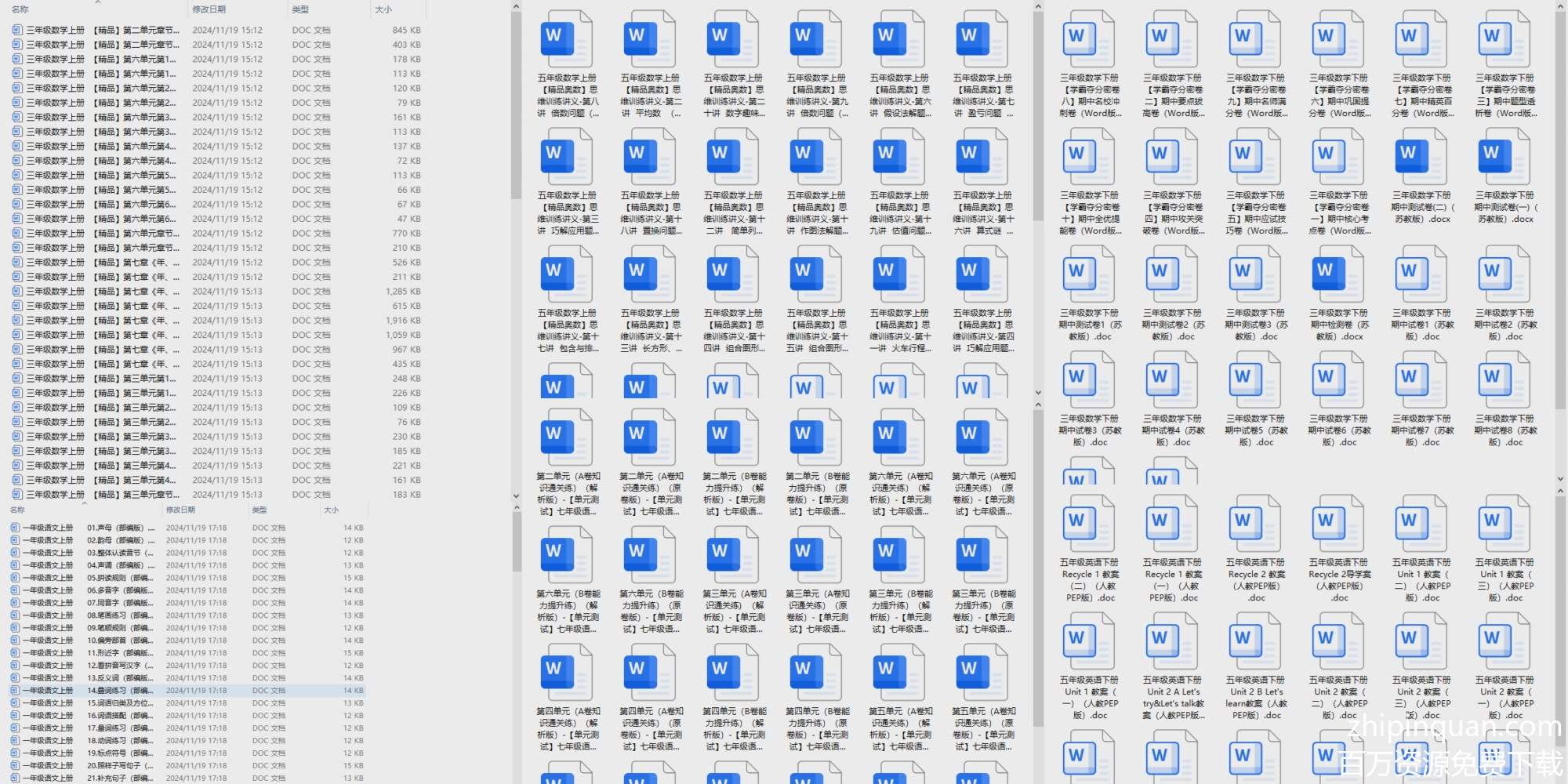Open 学霸夺分密卷八 期中名校冲刺卷 icon
The image size is (1568, 784).
[x=1088, y=39]
